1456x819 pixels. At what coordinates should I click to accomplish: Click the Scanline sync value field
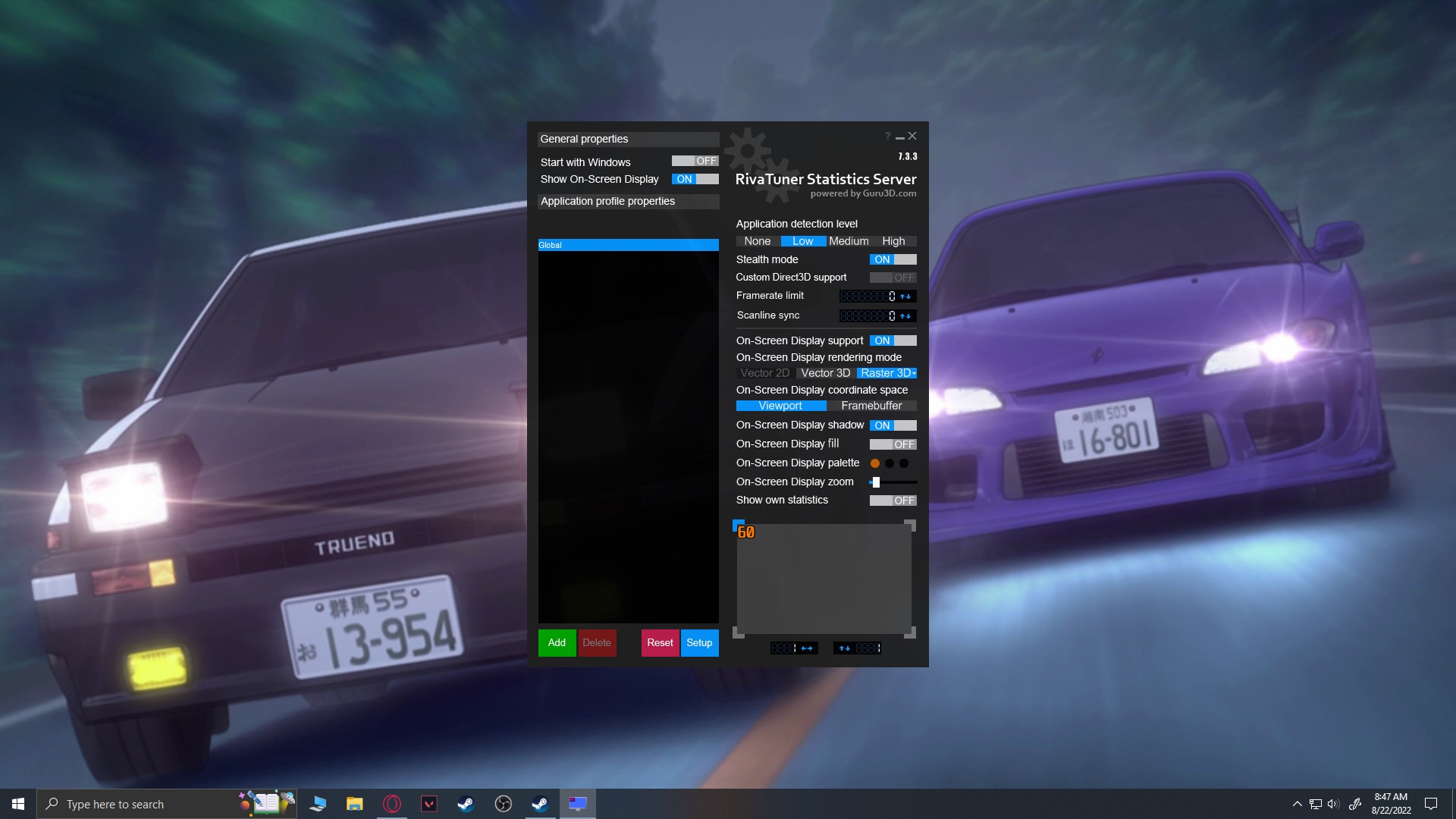coord(868,316)
